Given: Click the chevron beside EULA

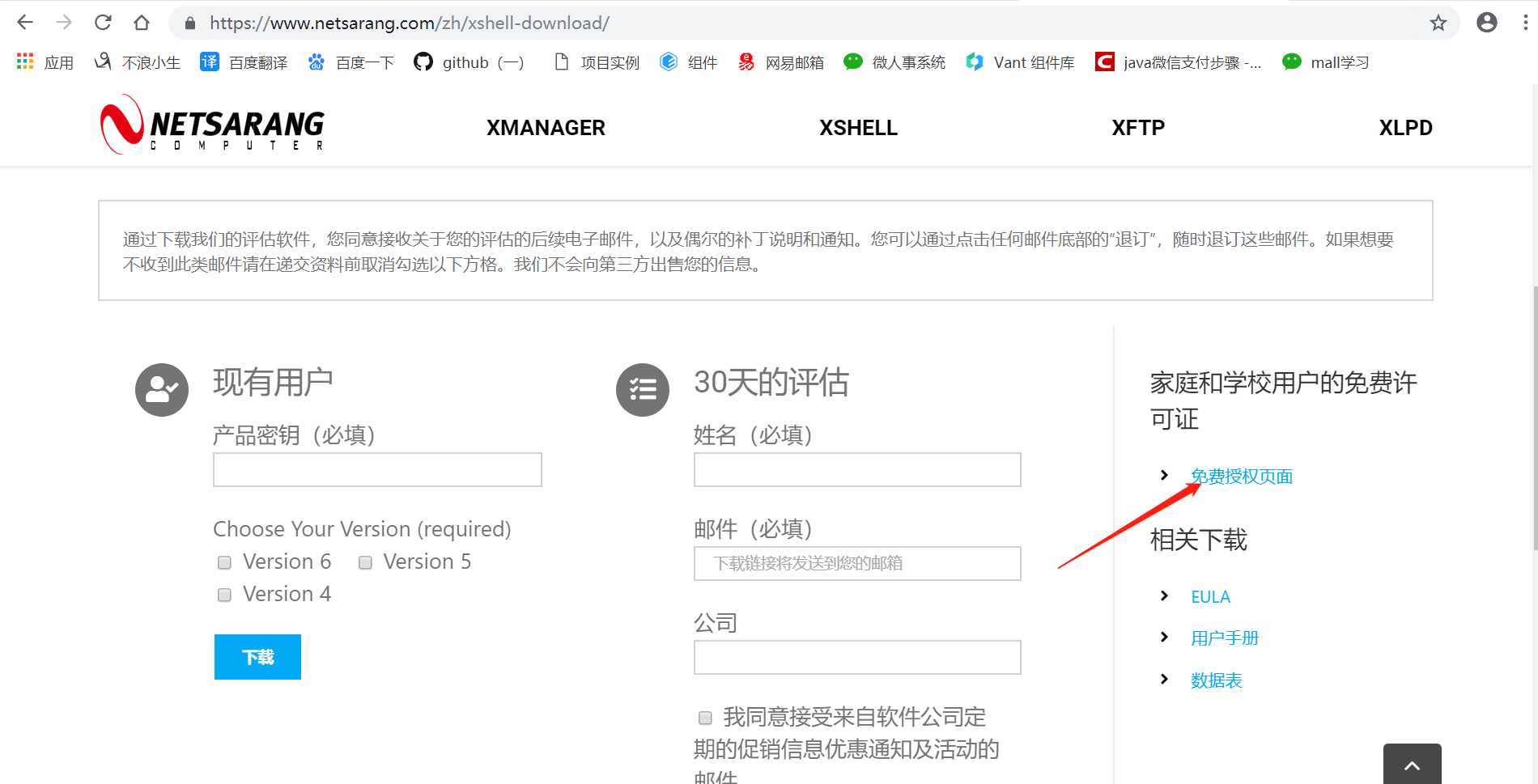Looking at the screenshot, I should 1164,595.
